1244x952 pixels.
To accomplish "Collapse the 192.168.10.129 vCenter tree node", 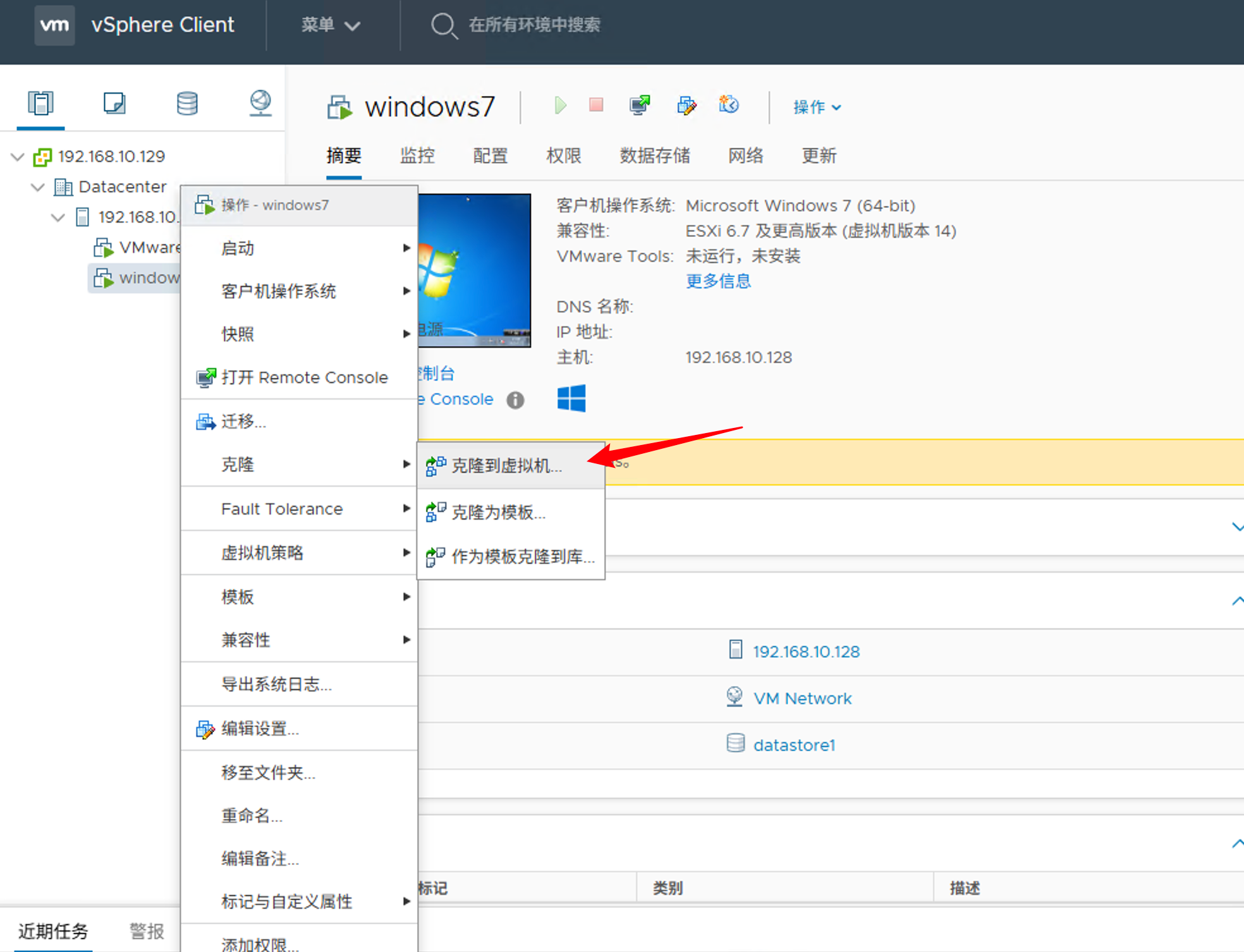I will pyautogui.click(x=18, y=157).
